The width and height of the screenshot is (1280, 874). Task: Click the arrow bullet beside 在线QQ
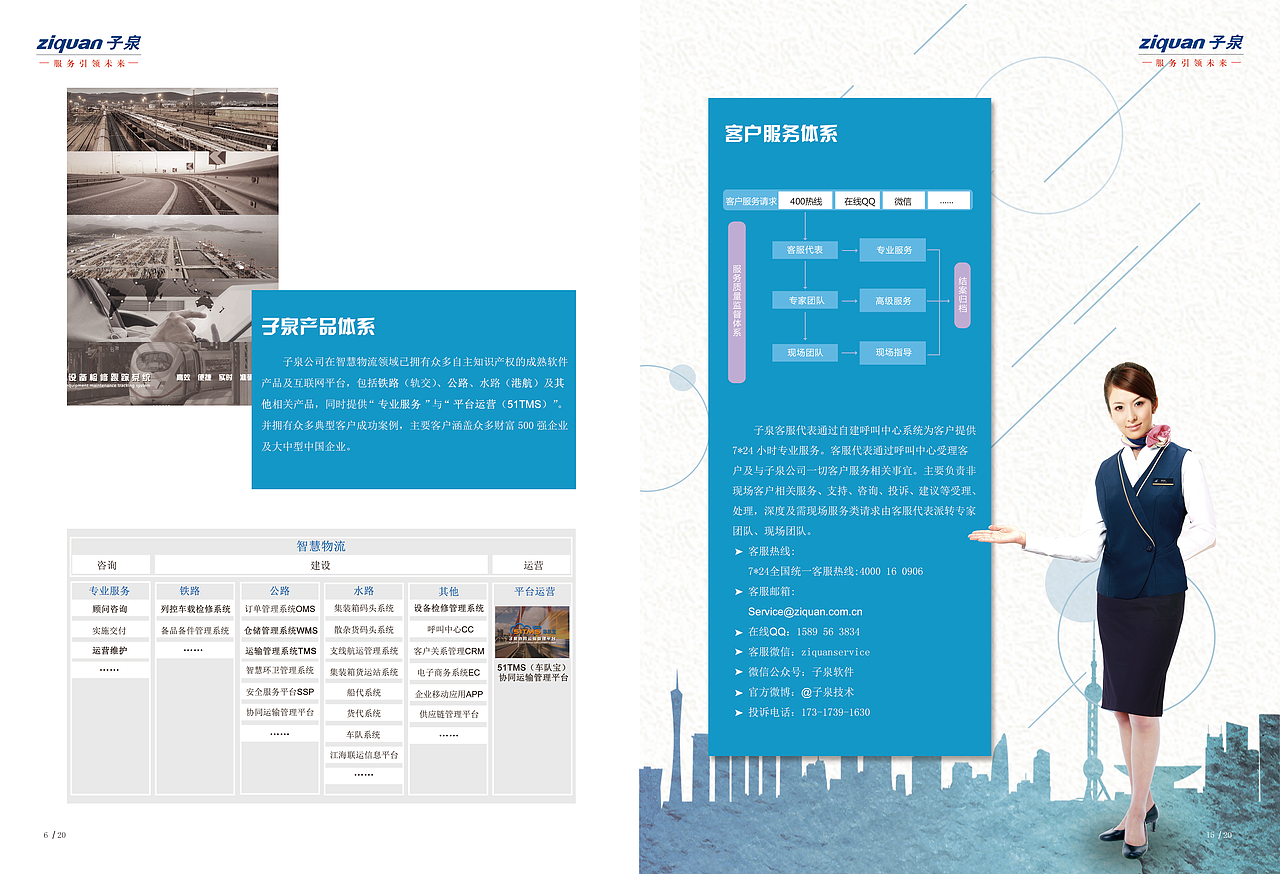[x=739, y=632]
